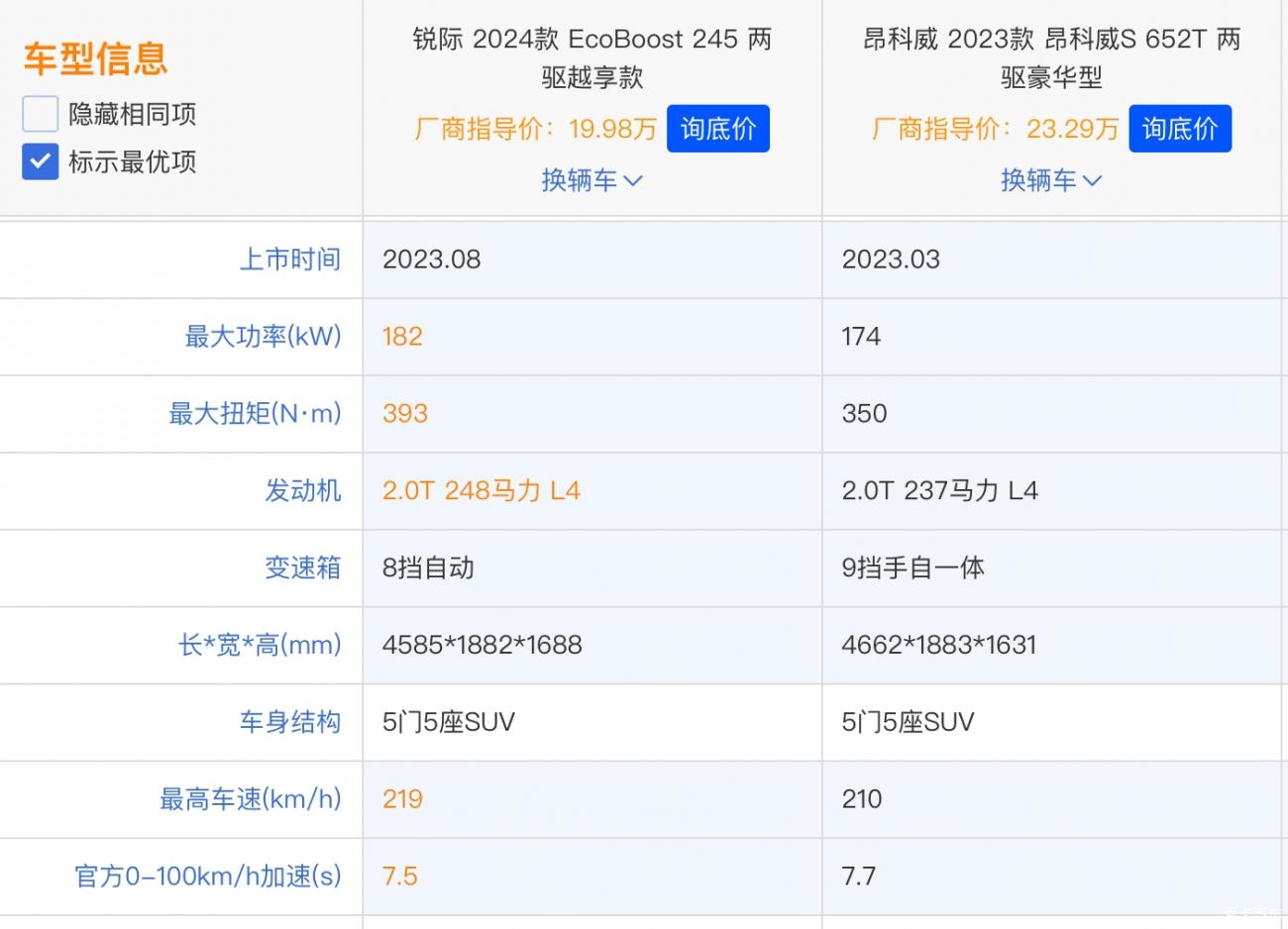This screenshot has height=929, width=1288.
Task: Select the 2.0T 237马力 L4 cell
Action: 940,491
